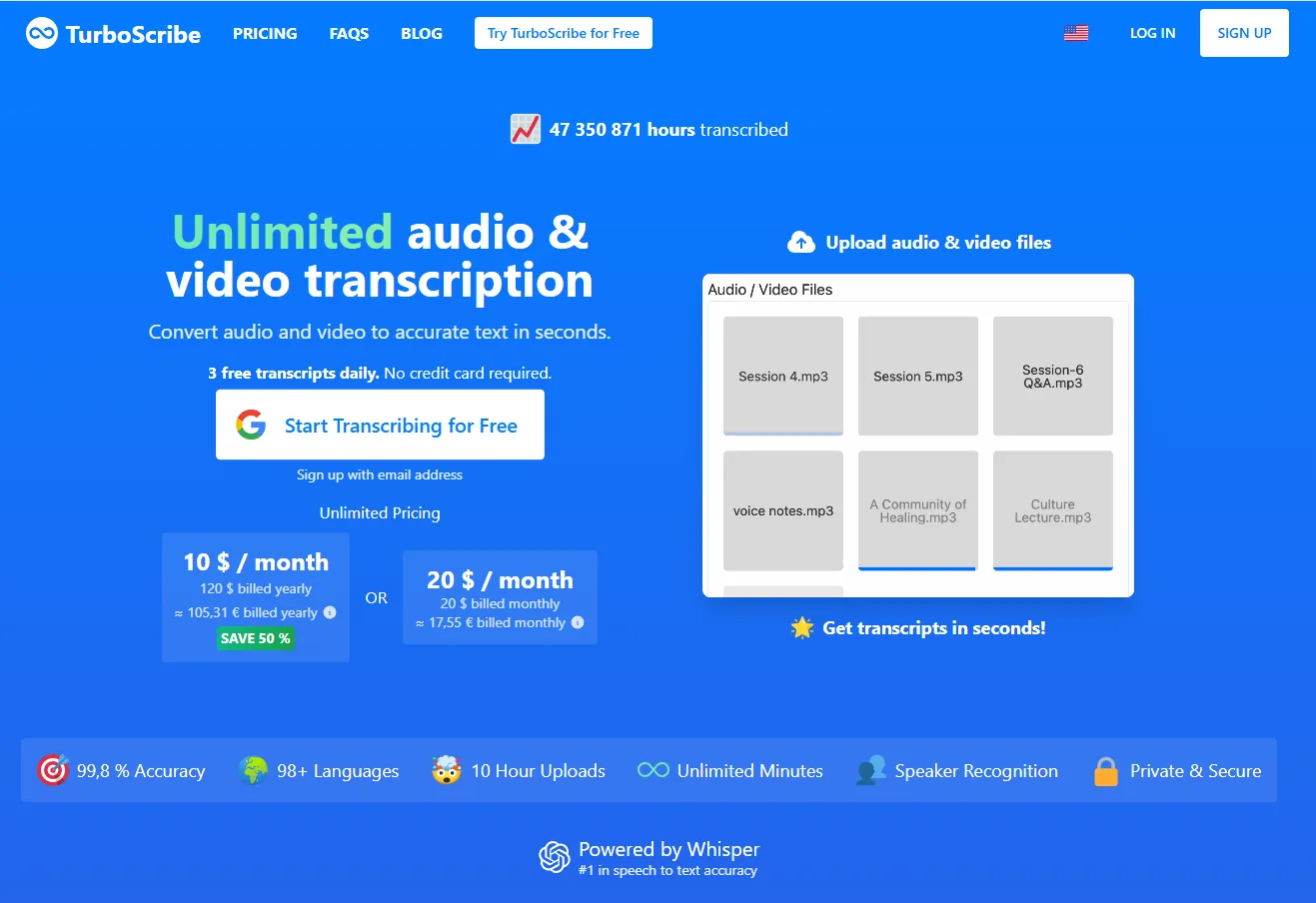Select voice notes.mp3 file thumbnail
Image resolution: width=1316 pixels, height=903 pixels.
point(783,510)
